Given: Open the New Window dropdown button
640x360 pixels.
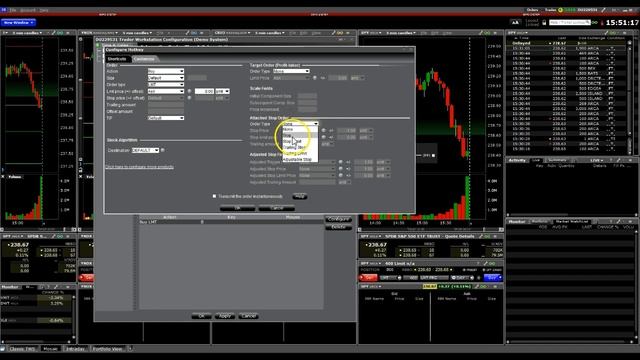Looking at the screenshot, I should tap(18, 22).
